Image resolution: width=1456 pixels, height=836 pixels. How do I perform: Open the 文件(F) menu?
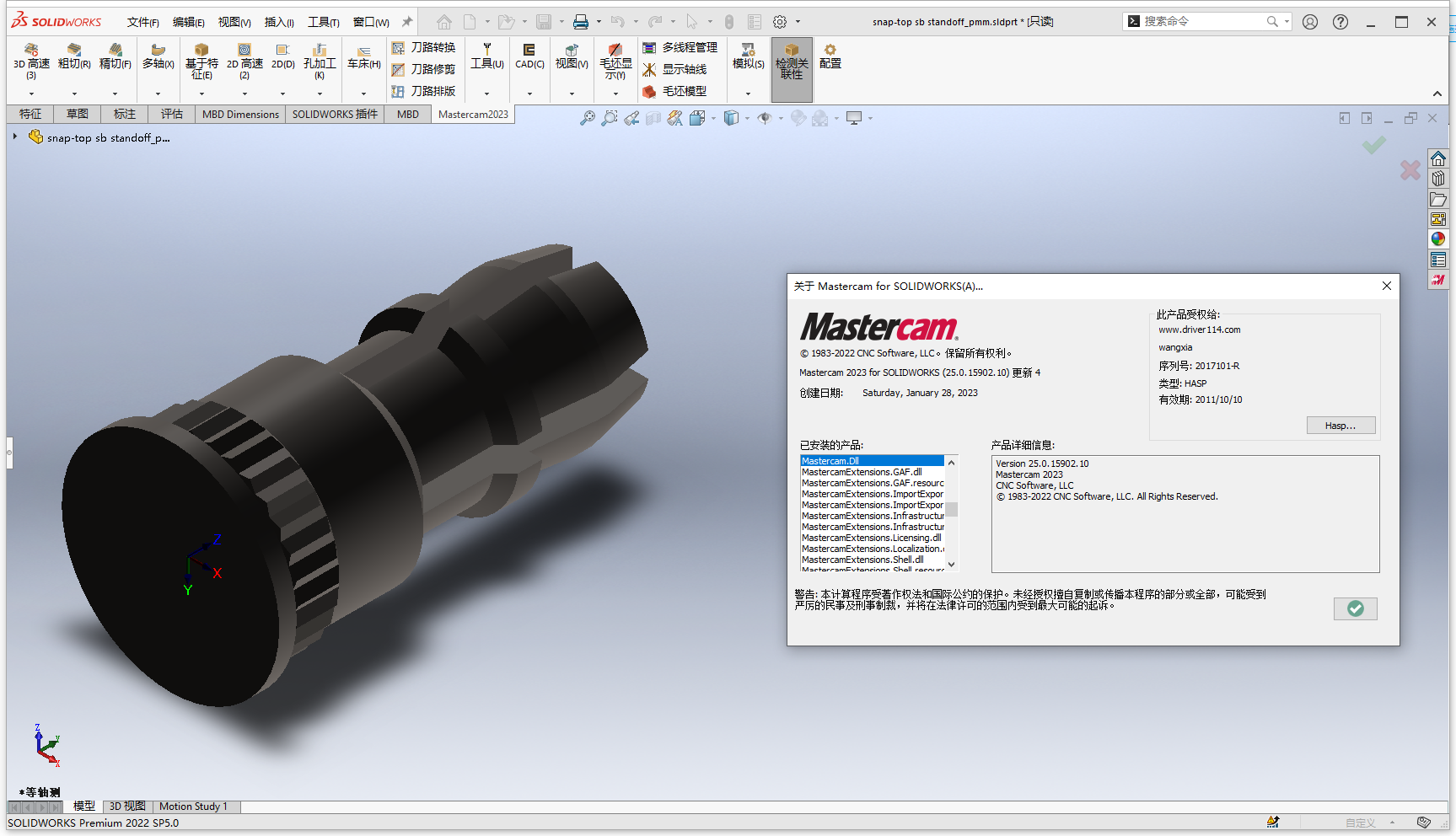(x=142, y=22)
